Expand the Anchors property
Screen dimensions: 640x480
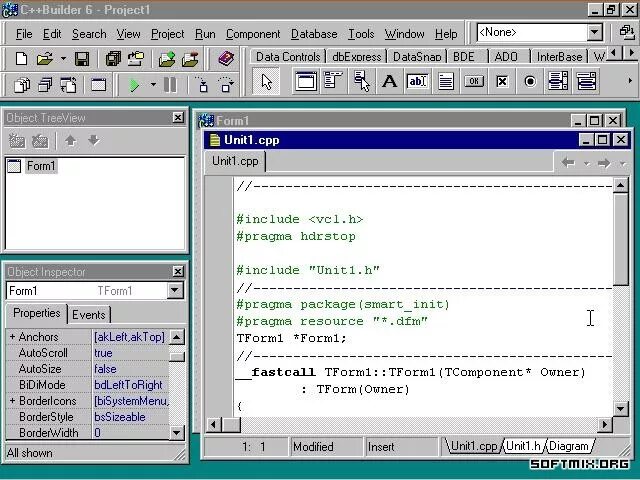(12, 337)
